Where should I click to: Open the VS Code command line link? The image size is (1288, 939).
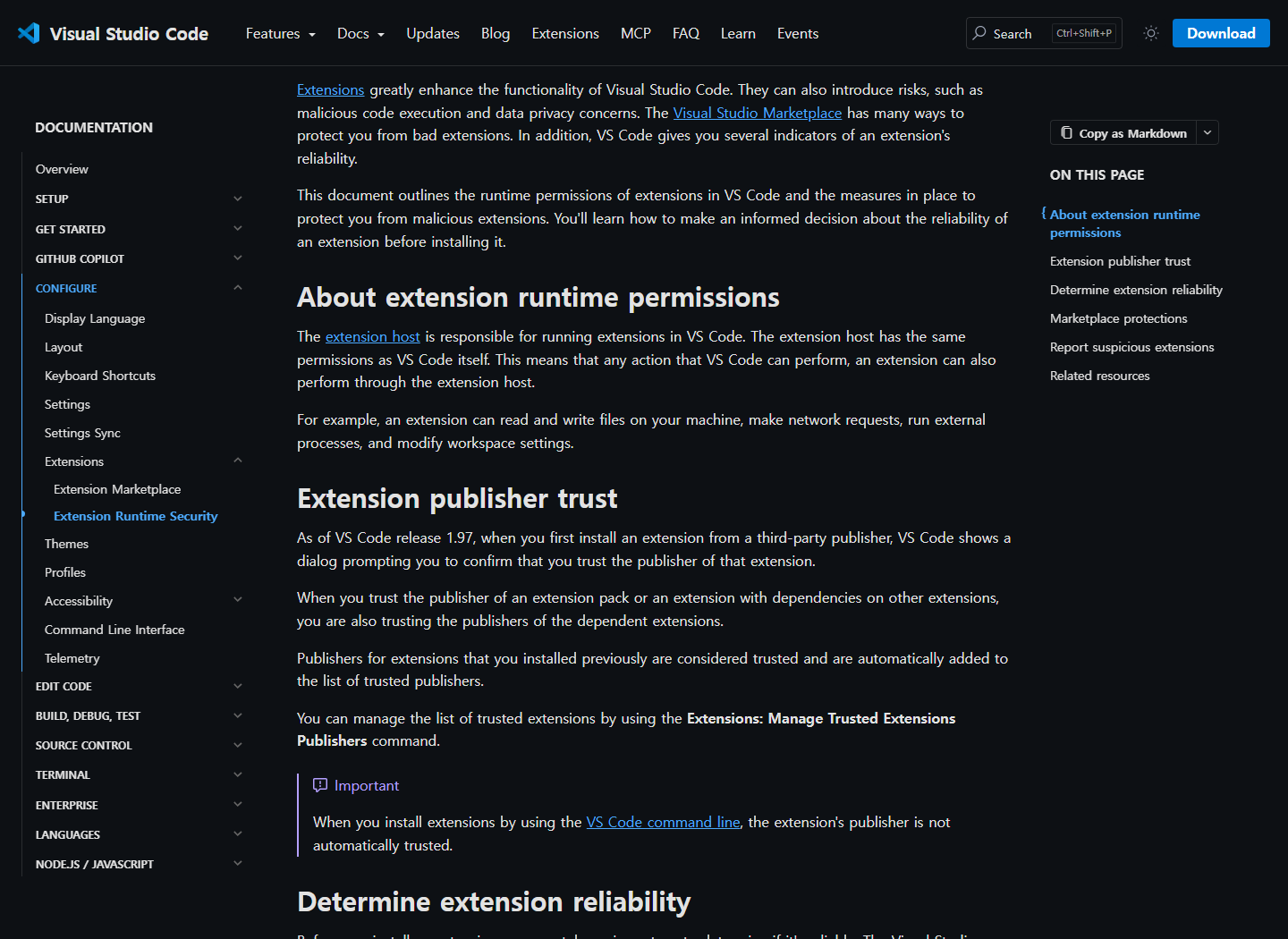664,822
